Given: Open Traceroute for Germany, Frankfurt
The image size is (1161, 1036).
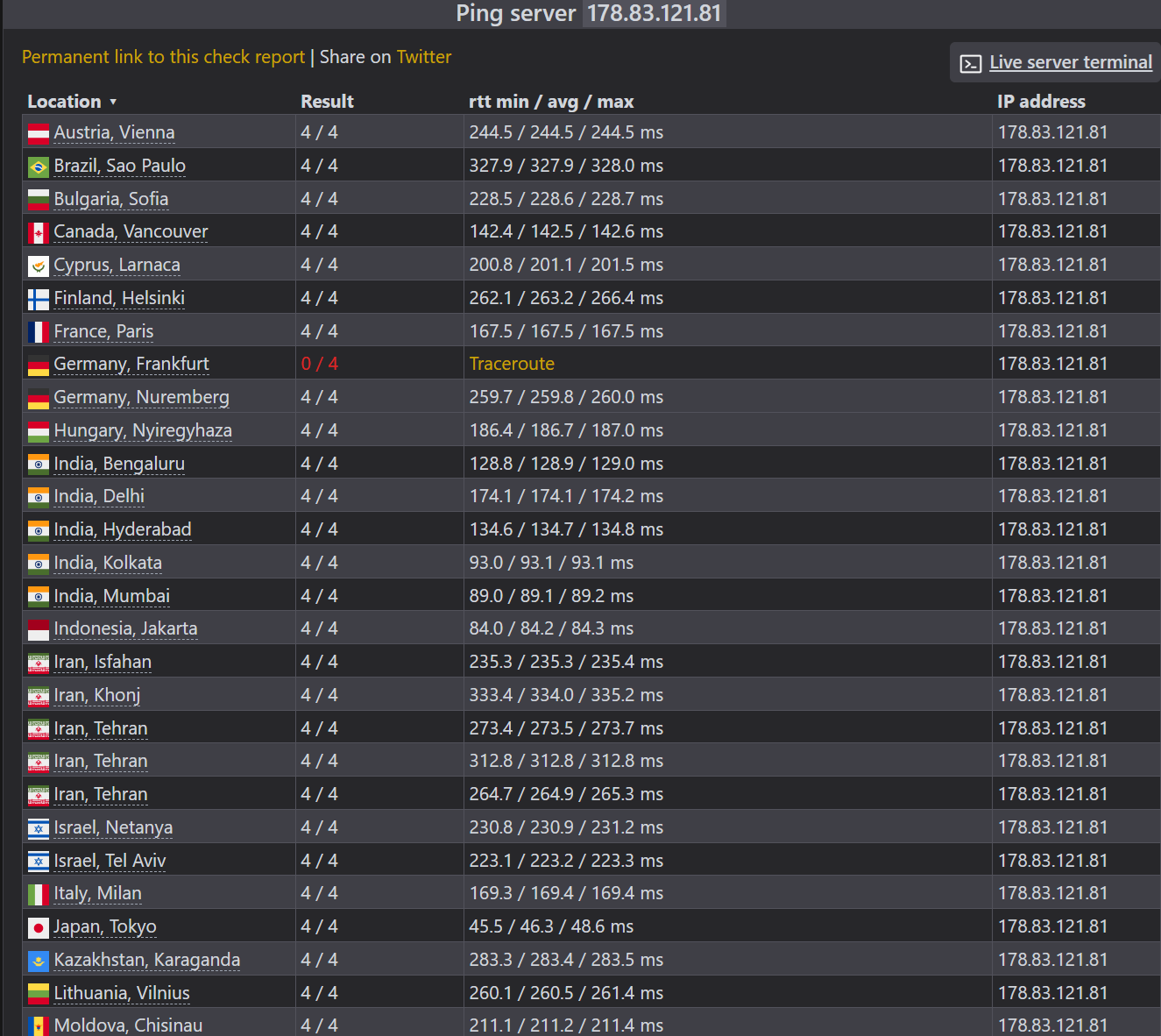Looking at the screenshot, I should [512, 364].
